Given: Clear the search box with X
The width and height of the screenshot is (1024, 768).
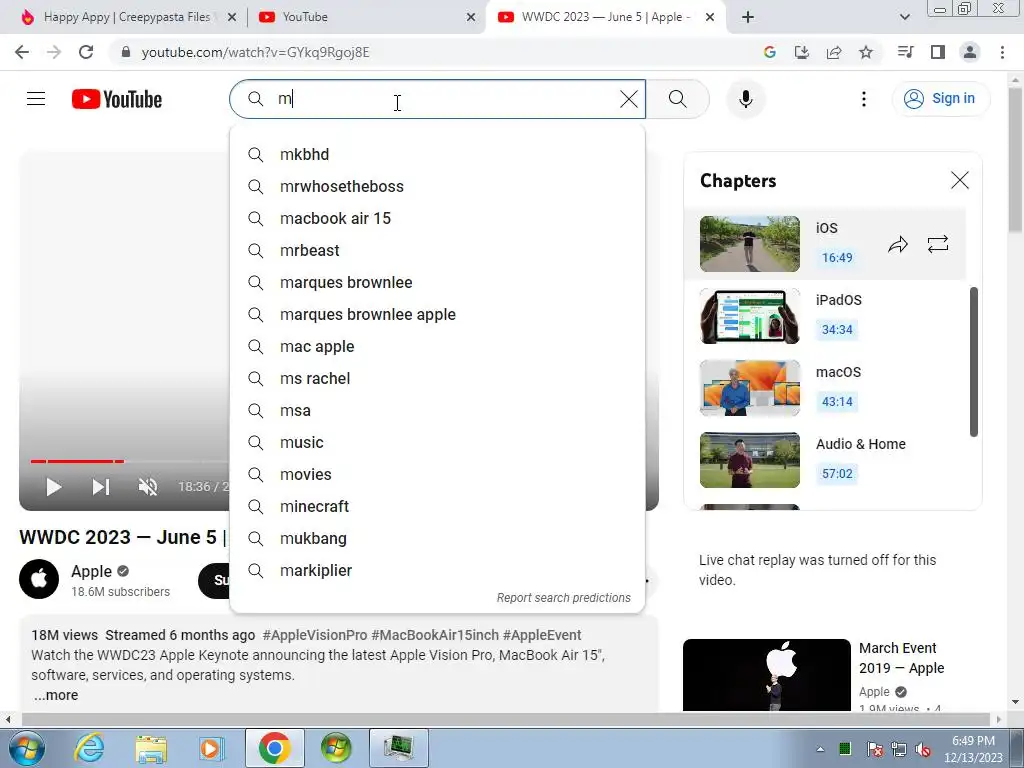Looking at the screenshot, I should coord(629,99).
